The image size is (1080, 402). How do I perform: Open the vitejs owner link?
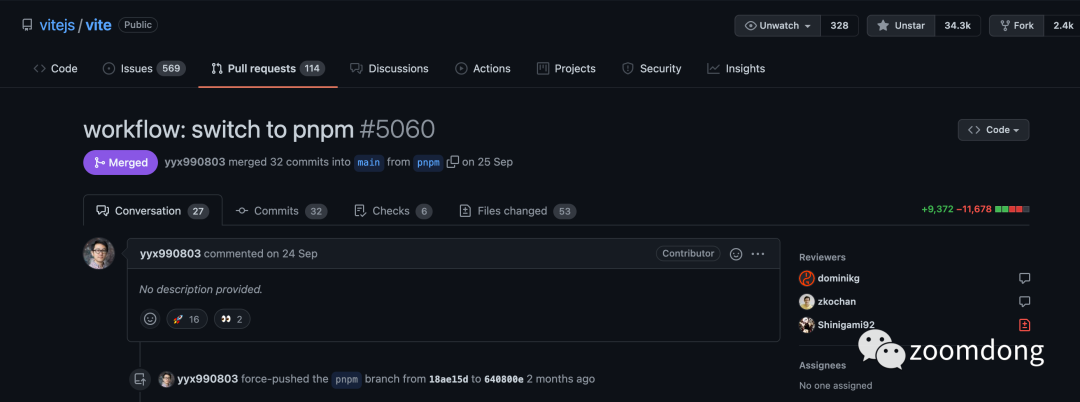pos(57,25)
